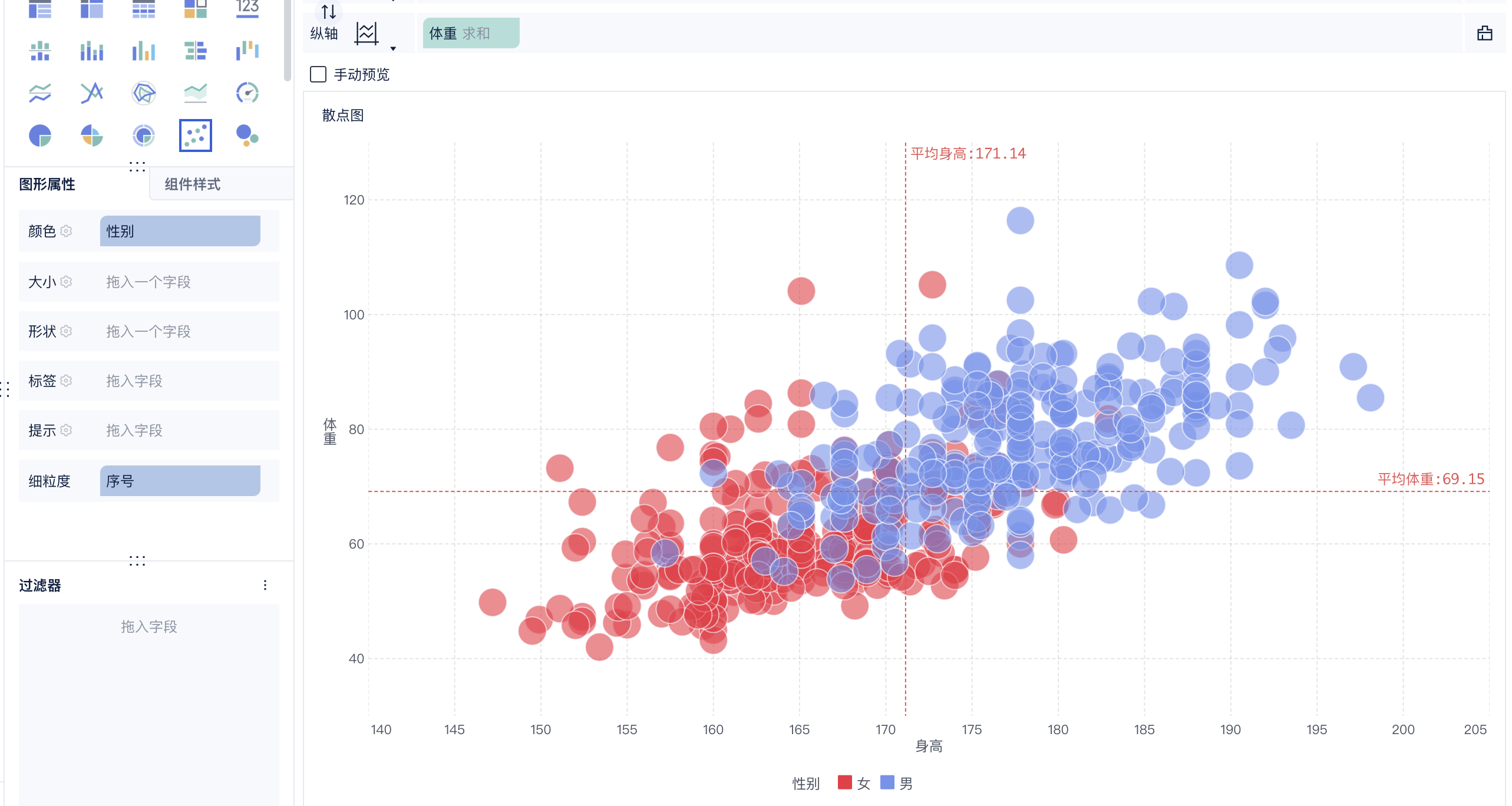This screenshot has height=806, width=1512.
Task: Select the gauge dashboard chart icon
Action: (247, 93)
